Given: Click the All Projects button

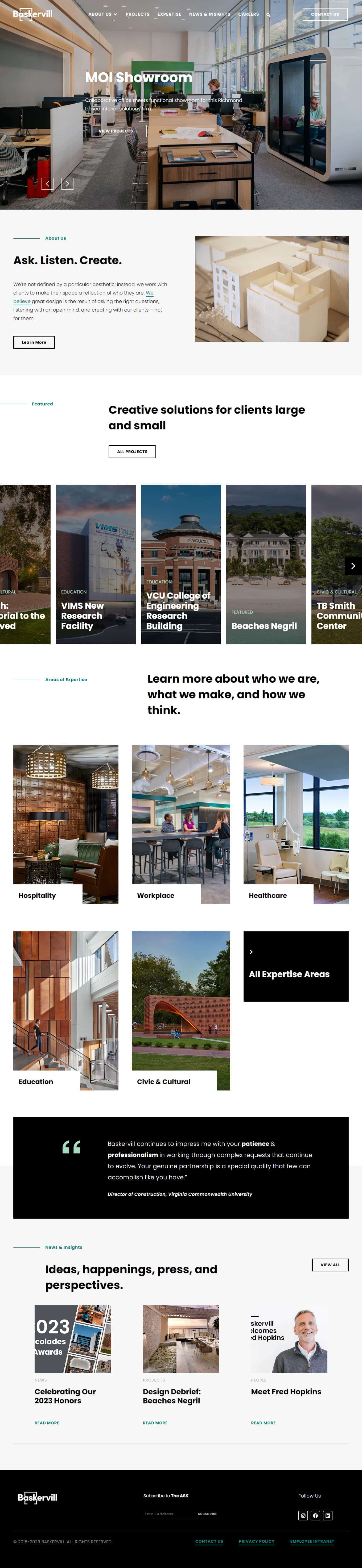Looking at the screenshot, I should coord(132,451).
